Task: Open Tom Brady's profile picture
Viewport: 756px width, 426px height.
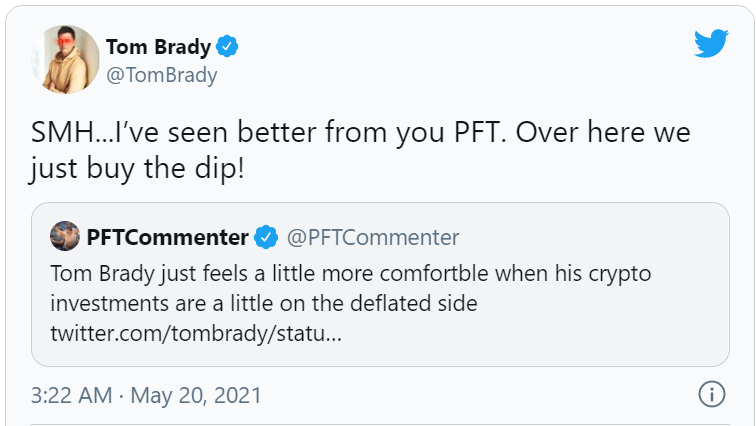Action: [x=65, y=59]
